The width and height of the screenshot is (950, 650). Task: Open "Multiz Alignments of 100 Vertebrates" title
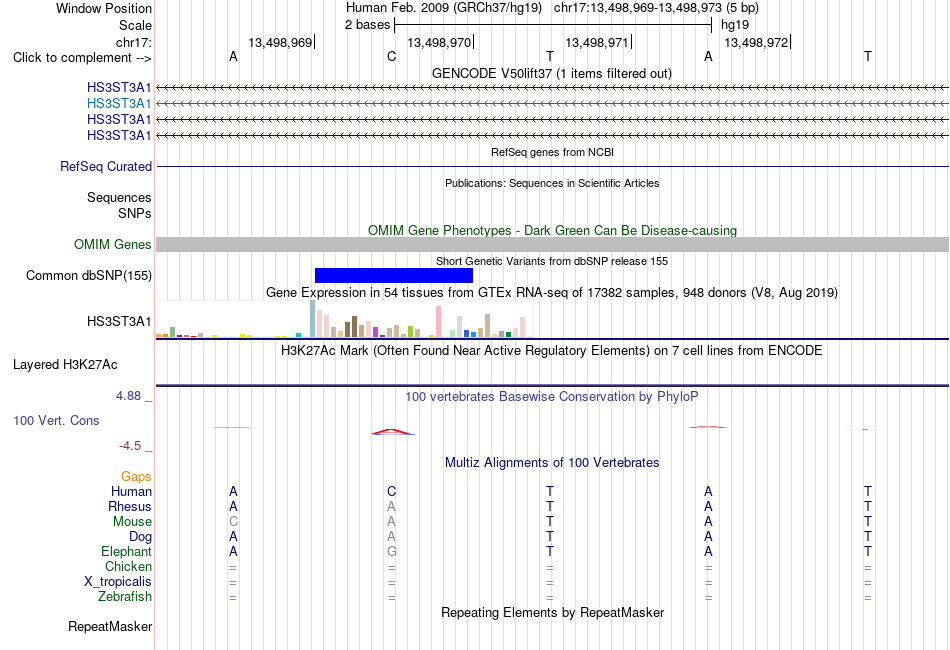point(552,462)
